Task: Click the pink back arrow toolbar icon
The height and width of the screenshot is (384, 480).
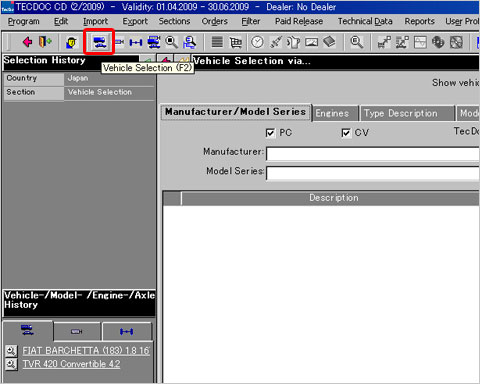Action: [27, 42]
